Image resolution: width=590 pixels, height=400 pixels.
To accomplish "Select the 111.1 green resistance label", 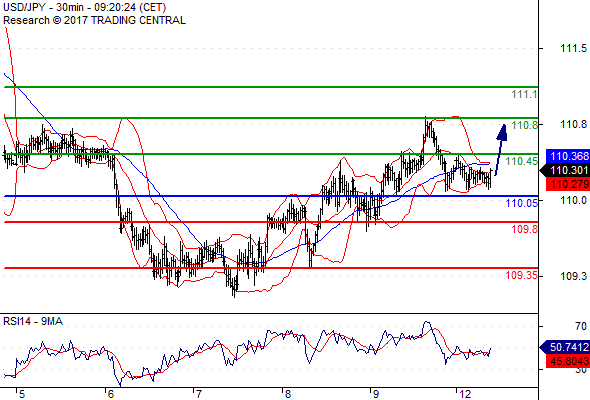I will [x=524, y=94].
